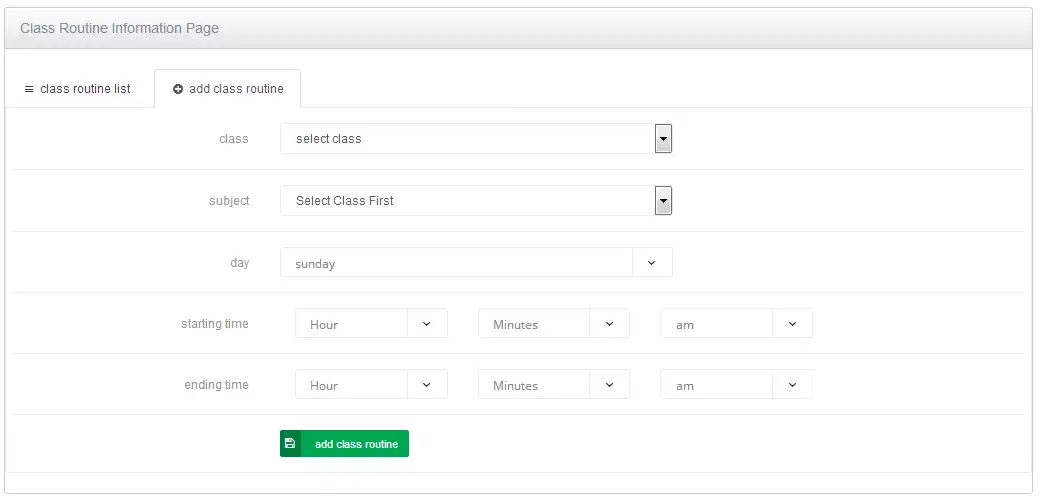Open the add class routine tab

pyautogui.click(x=228, y=88)
